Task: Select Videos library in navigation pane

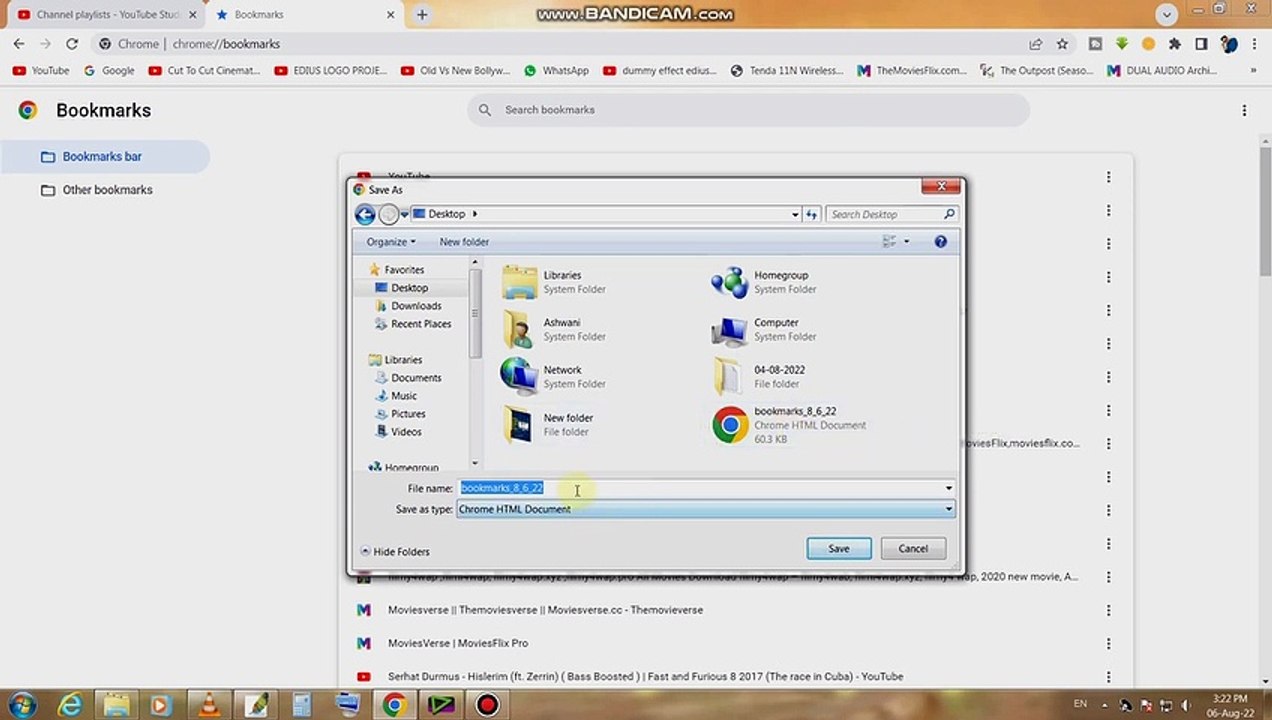Action: pyautogui.click(x=405, y=432)
